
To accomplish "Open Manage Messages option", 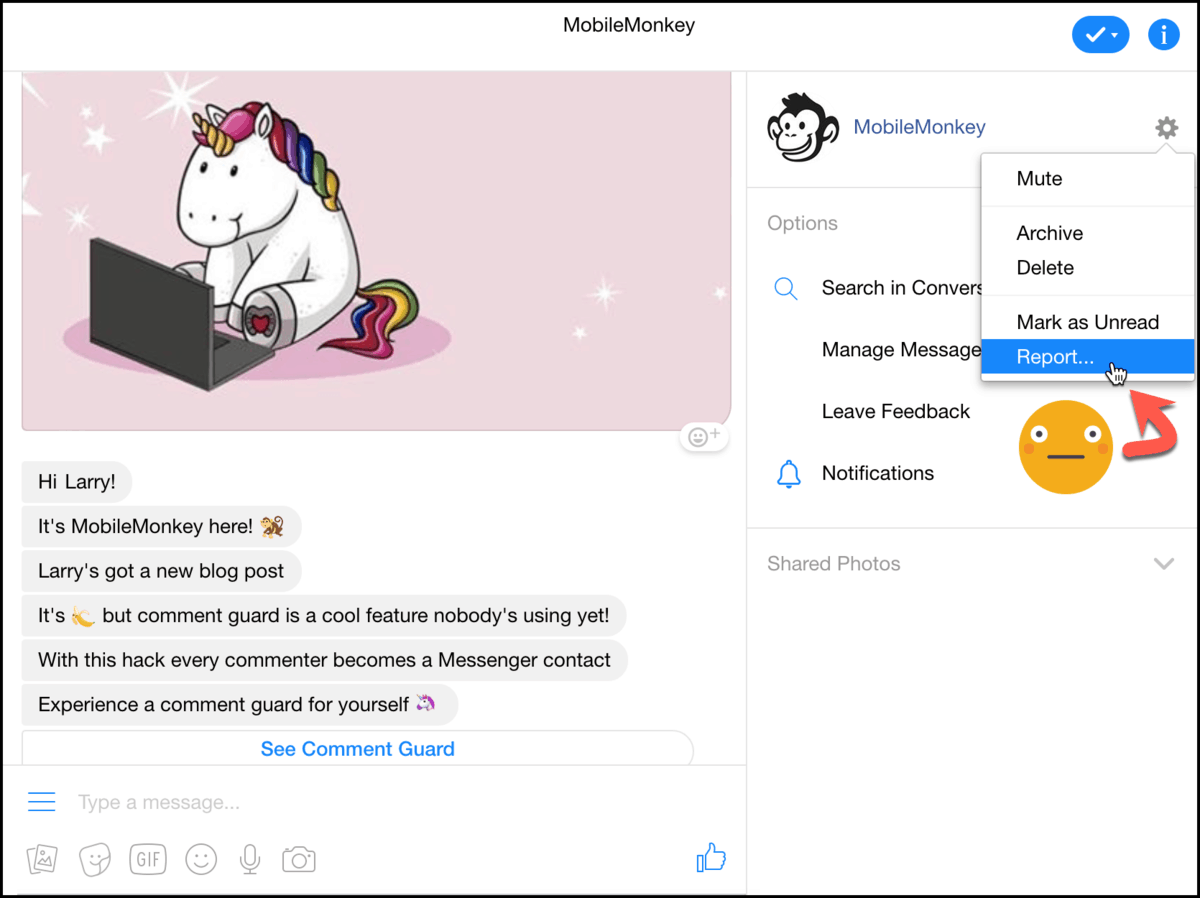I will pyautogui.click(x=901, y=350).
